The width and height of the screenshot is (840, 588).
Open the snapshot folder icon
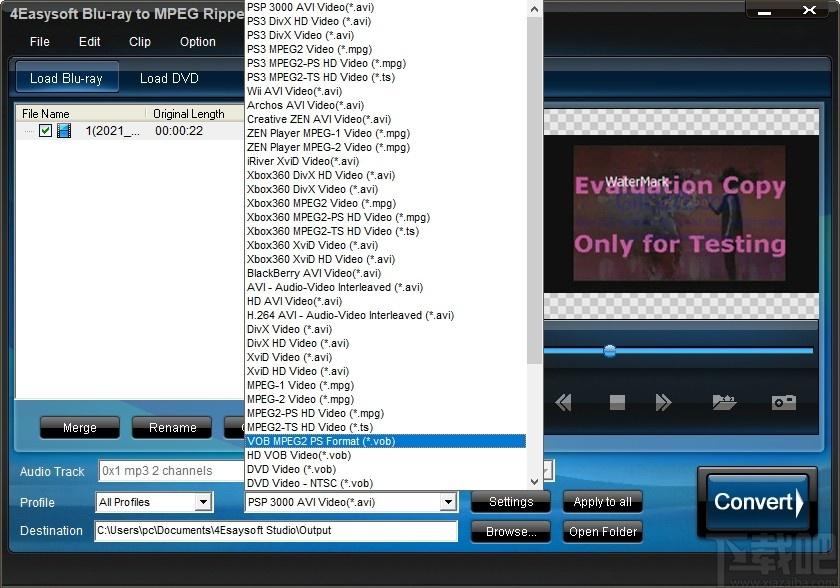(x=724, y=402)
